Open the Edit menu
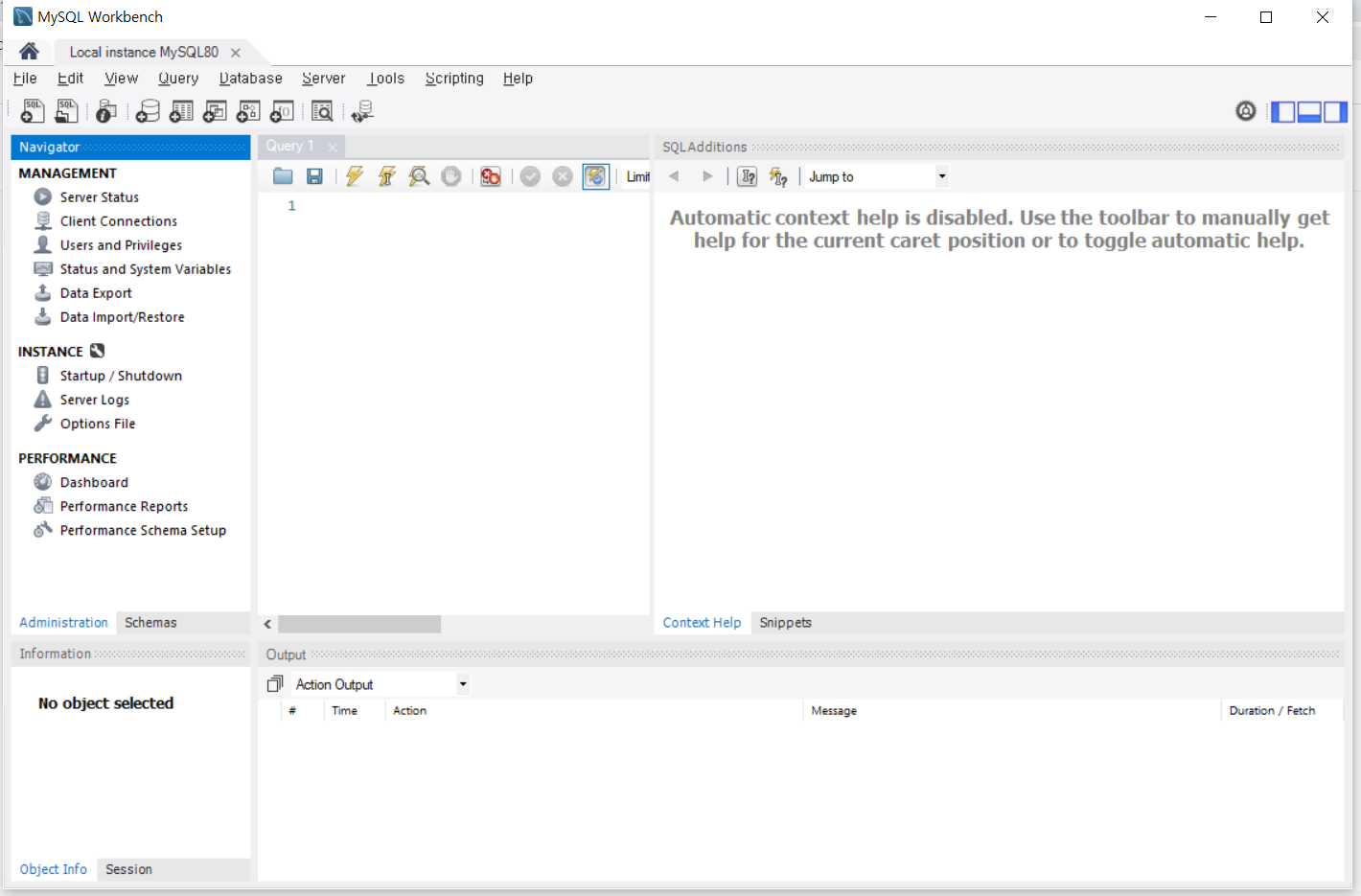The width and height of the screenshot is (1361, 896). click(70, 79)
